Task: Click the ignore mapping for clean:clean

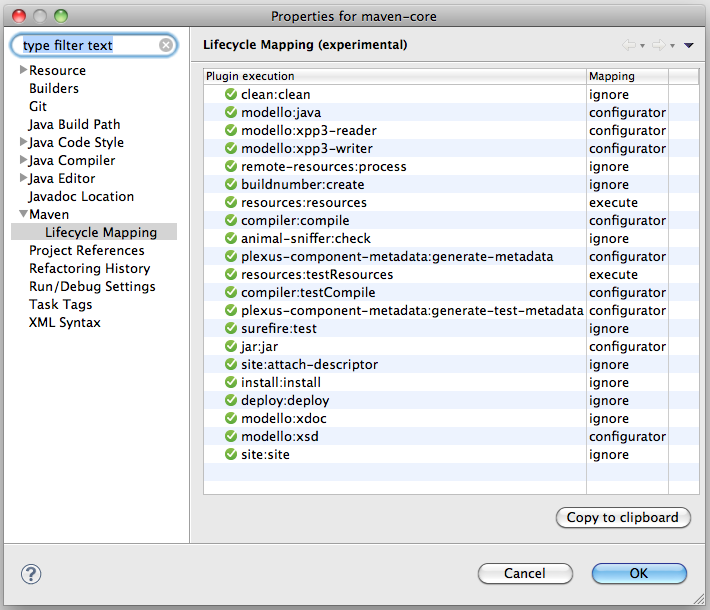Action: click(x=609, y=95)
